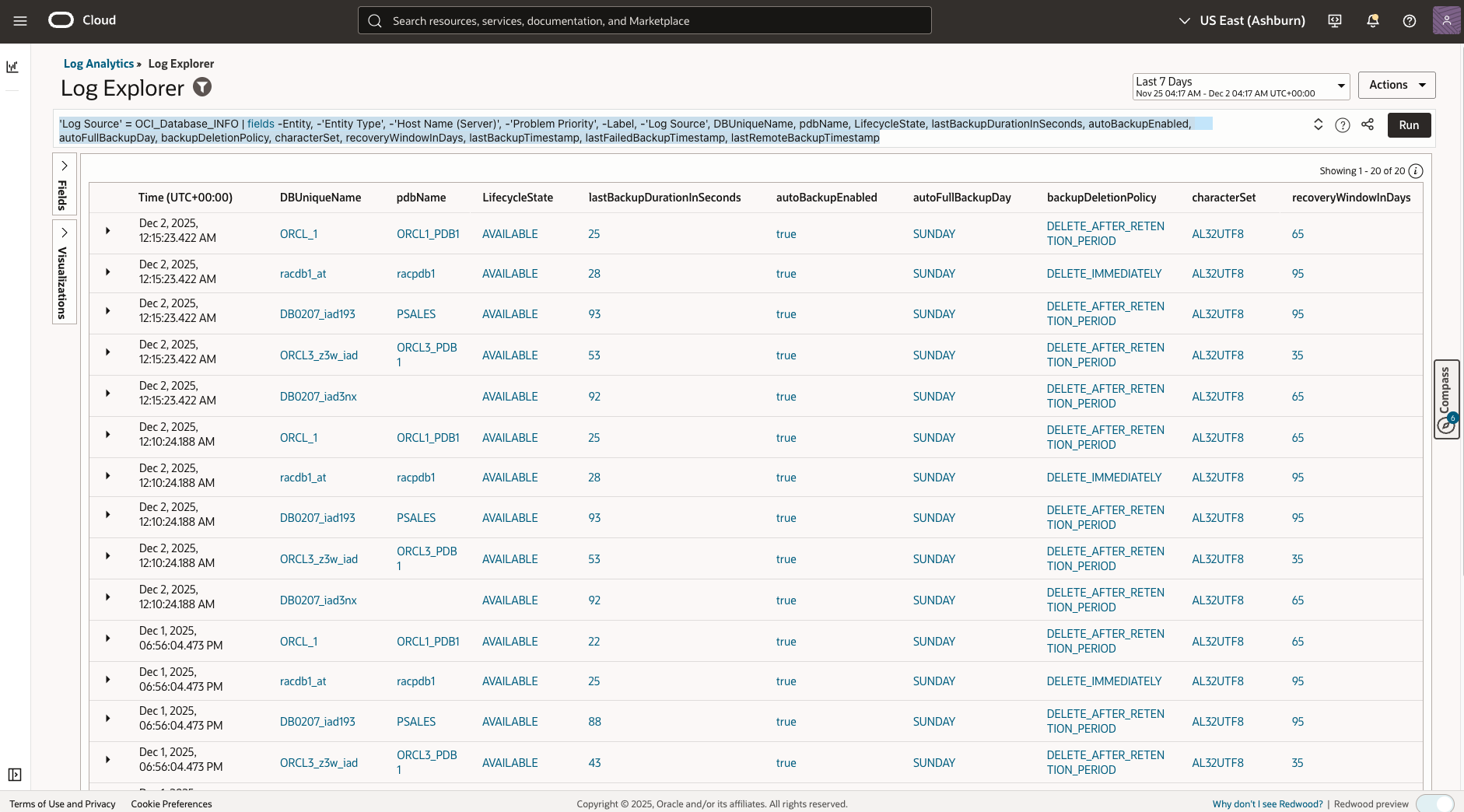Click the filter icon beside the Log Explorer title

click(201, 87)
